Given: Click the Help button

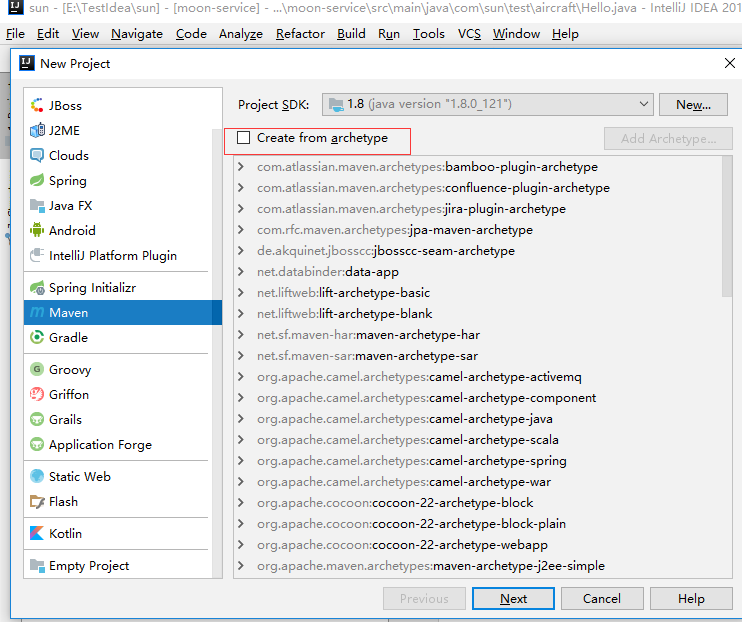Looking at the screenshot, I should pyautogui.click(x=691, y=599).
